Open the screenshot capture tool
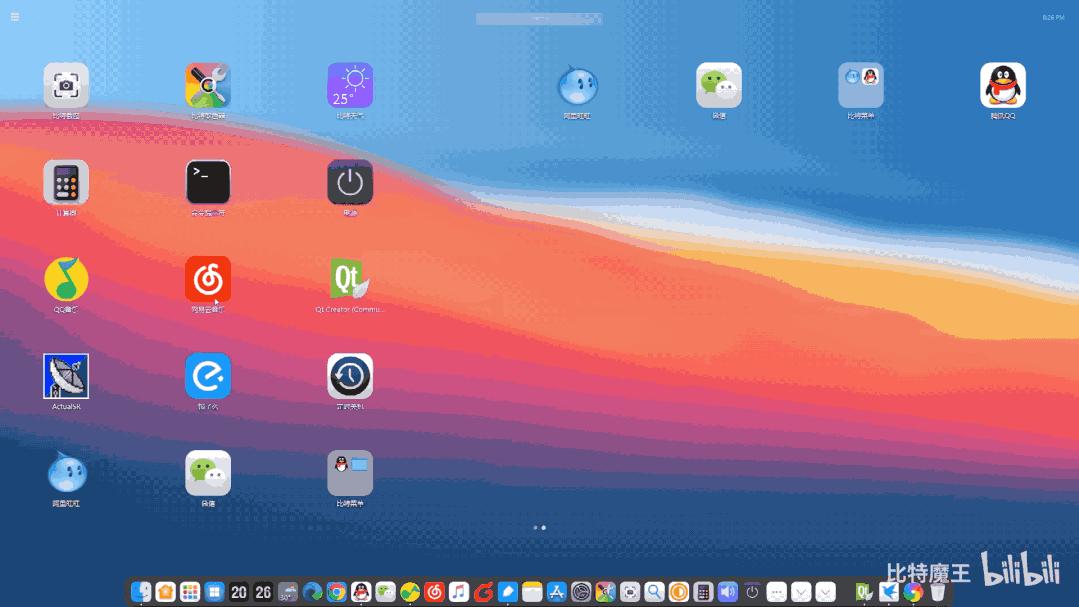This screenshot has width=1079, height=607. click(x=65, y=85)
